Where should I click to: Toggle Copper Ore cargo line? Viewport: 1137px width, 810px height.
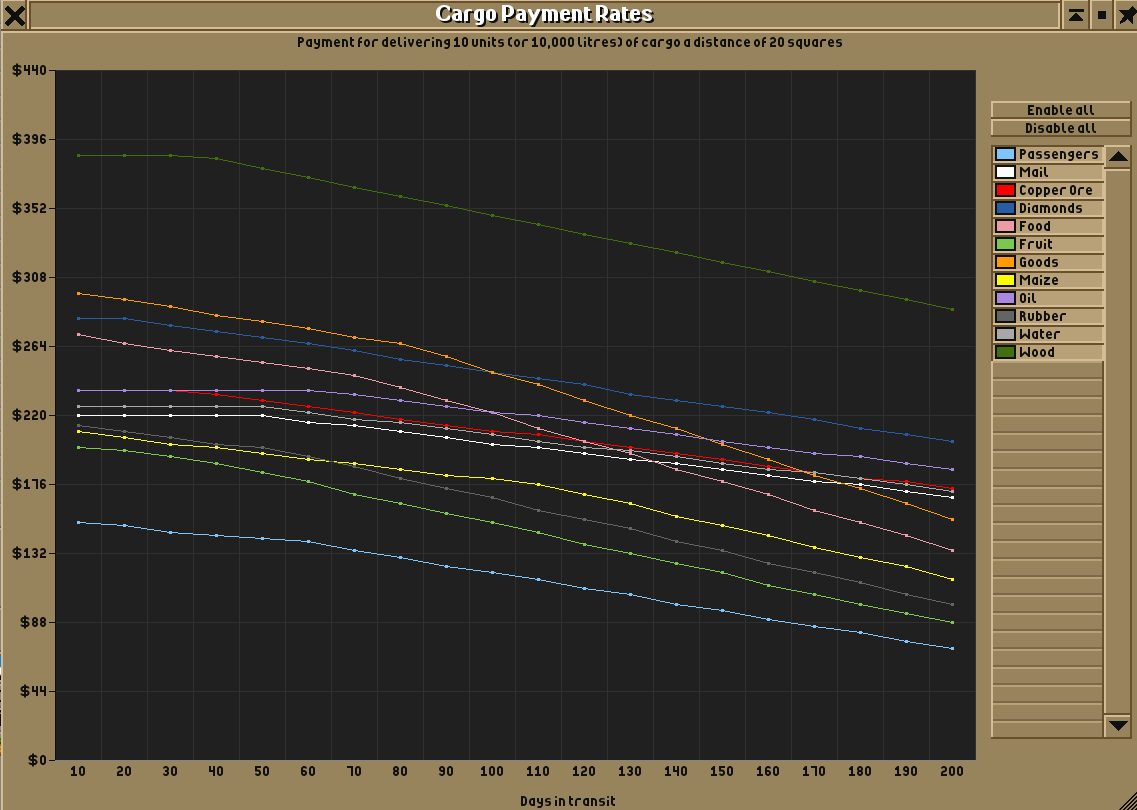pyautogui.click(x=1048, y=191)
